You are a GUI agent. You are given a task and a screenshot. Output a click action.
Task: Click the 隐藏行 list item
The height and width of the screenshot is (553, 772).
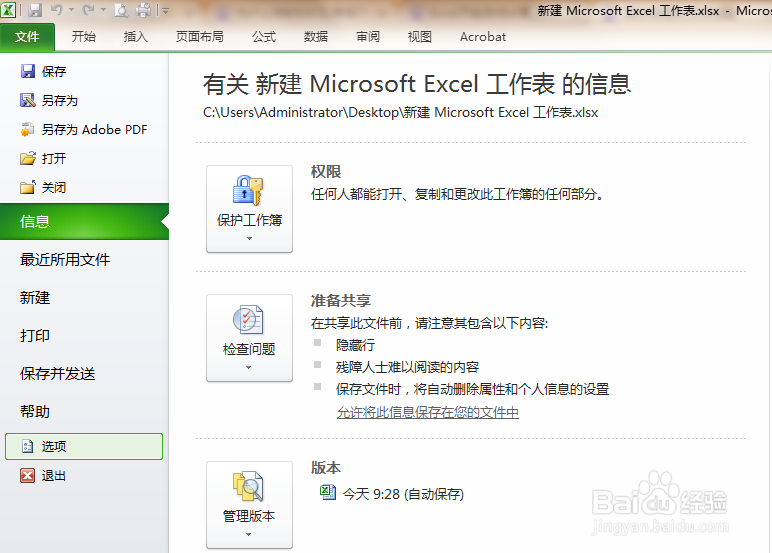tap(355, 345)
